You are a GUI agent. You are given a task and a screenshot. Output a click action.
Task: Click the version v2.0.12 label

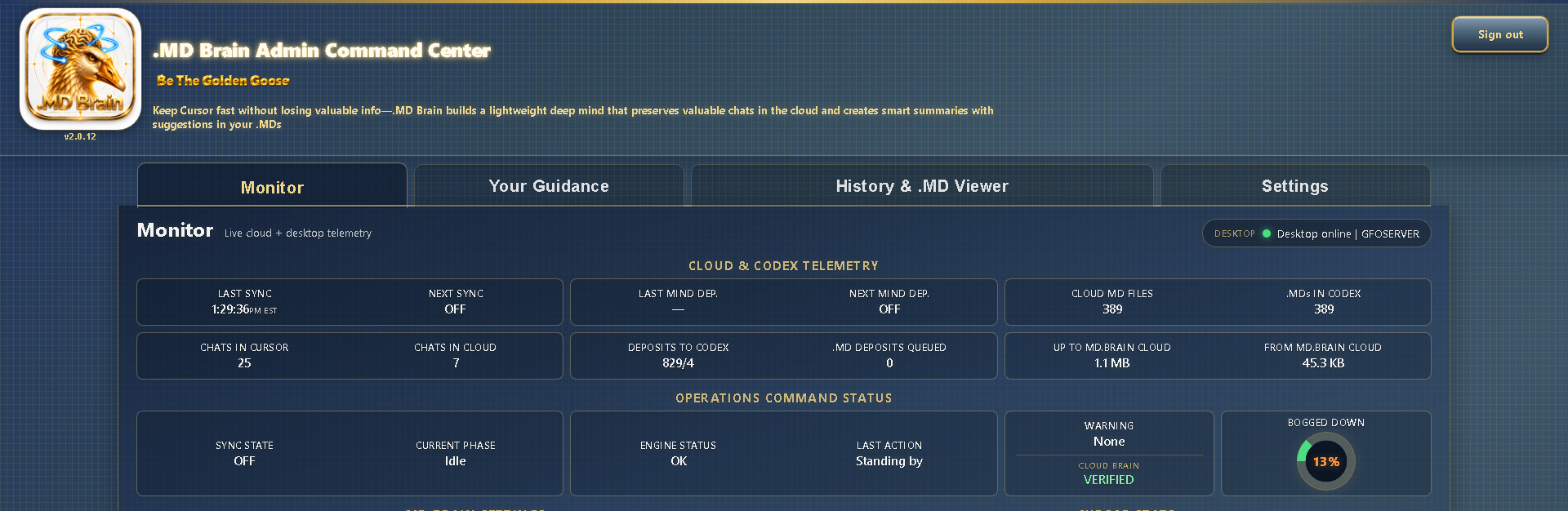pyautogui.click(x=80, y=136)
